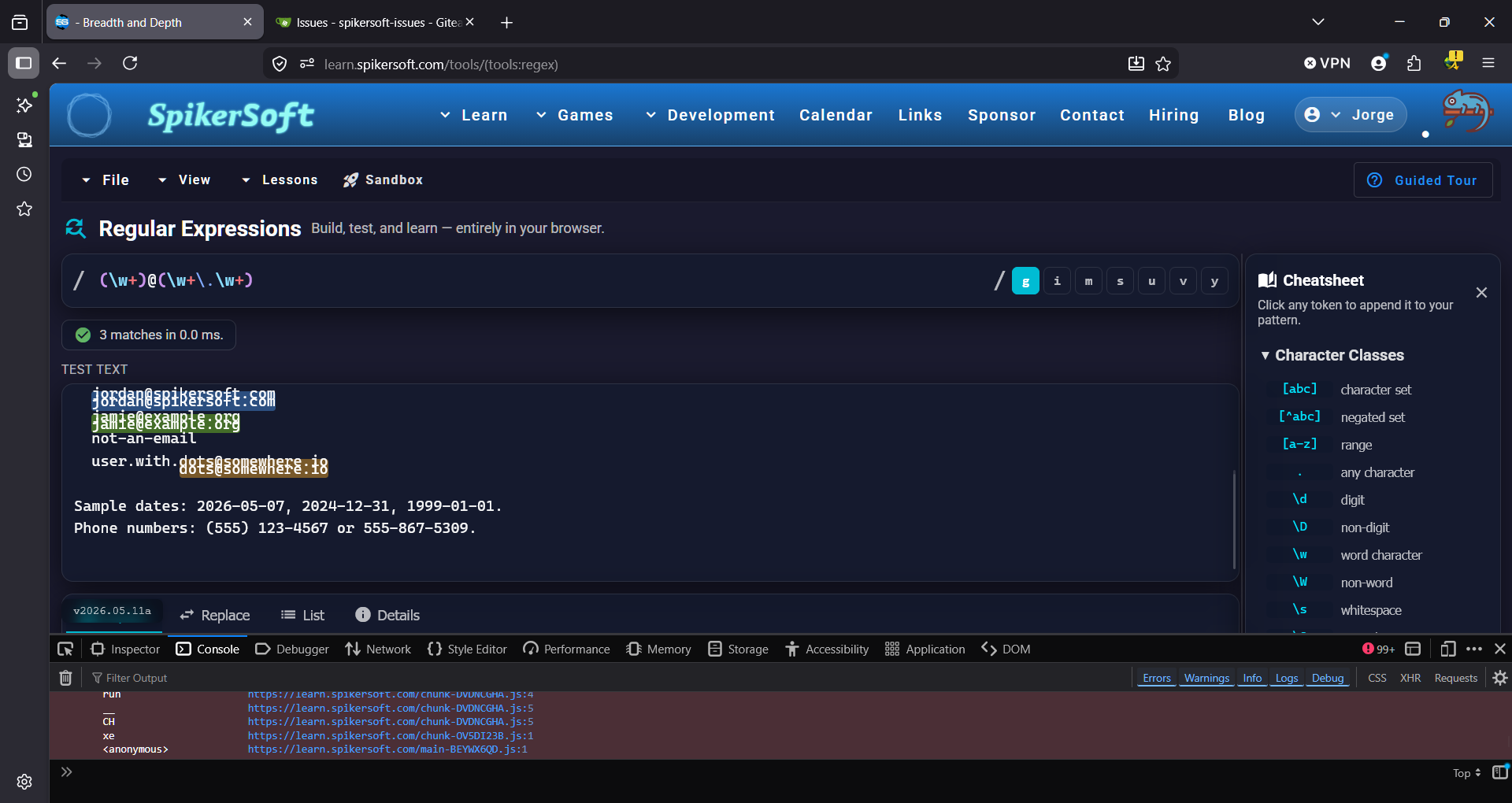Open the List tab

(x=302, y=615)
